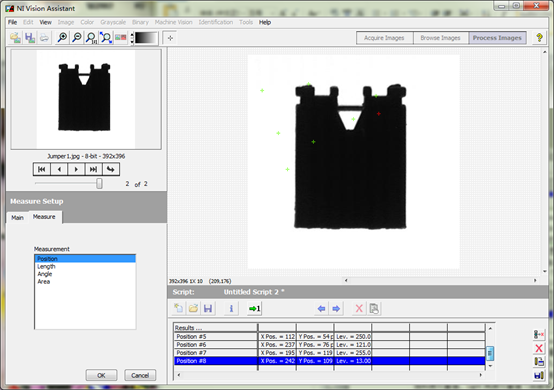The width and height of the screenshot is (554, 390).
Task: Click the image view vertical scrollbar down arrow
Action: 544,271
